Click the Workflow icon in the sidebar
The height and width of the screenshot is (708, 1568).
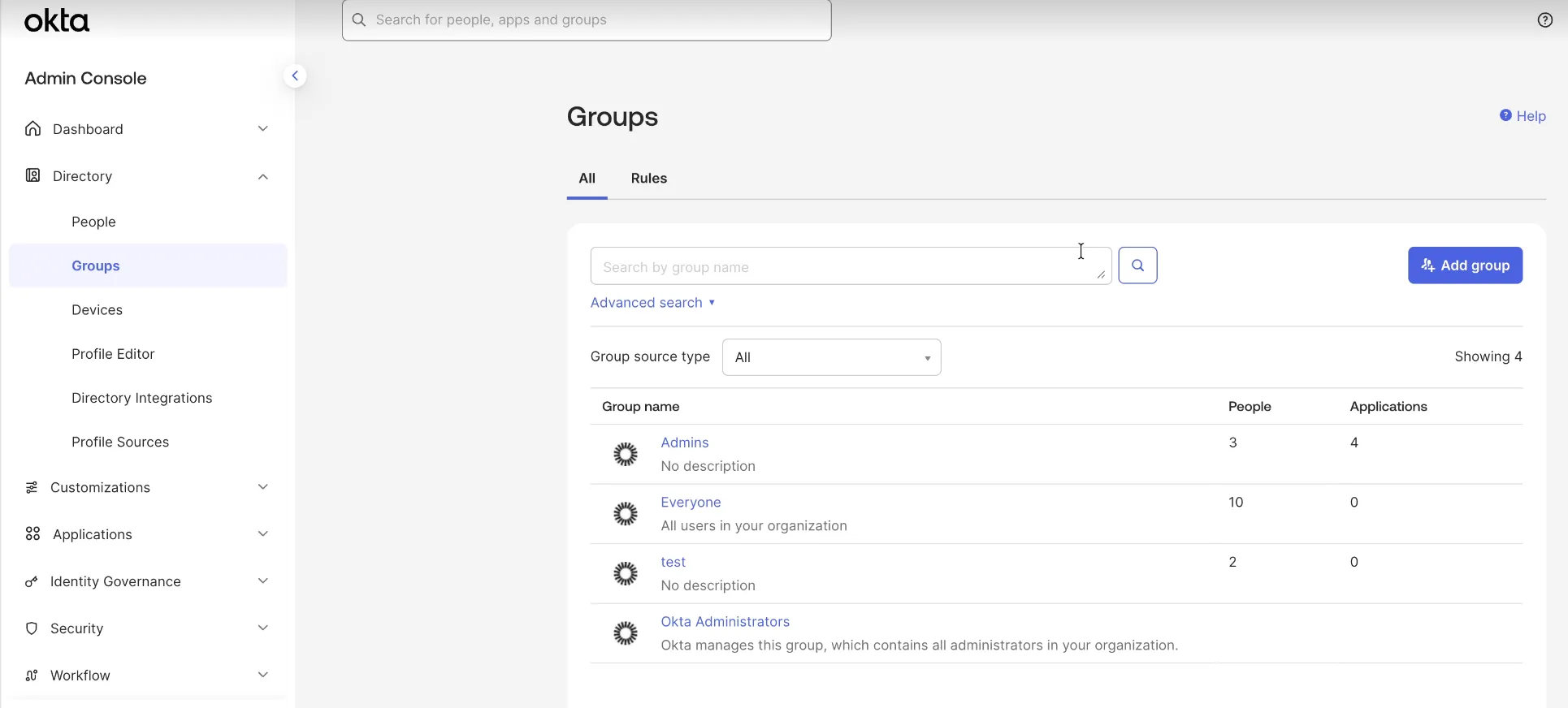32,676
